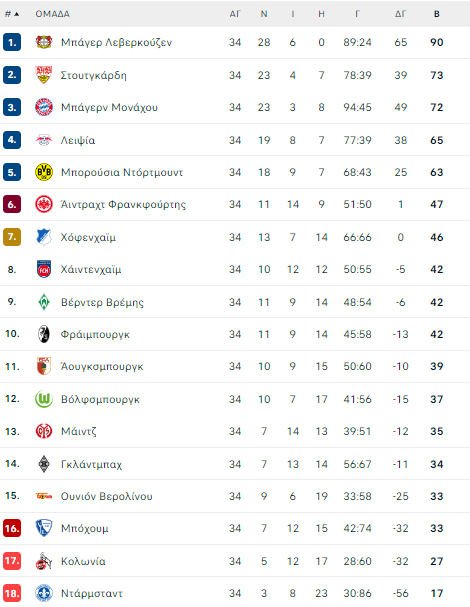Click the Köln goat crest
Screen dimensions: 470x607
coord(44,561)
